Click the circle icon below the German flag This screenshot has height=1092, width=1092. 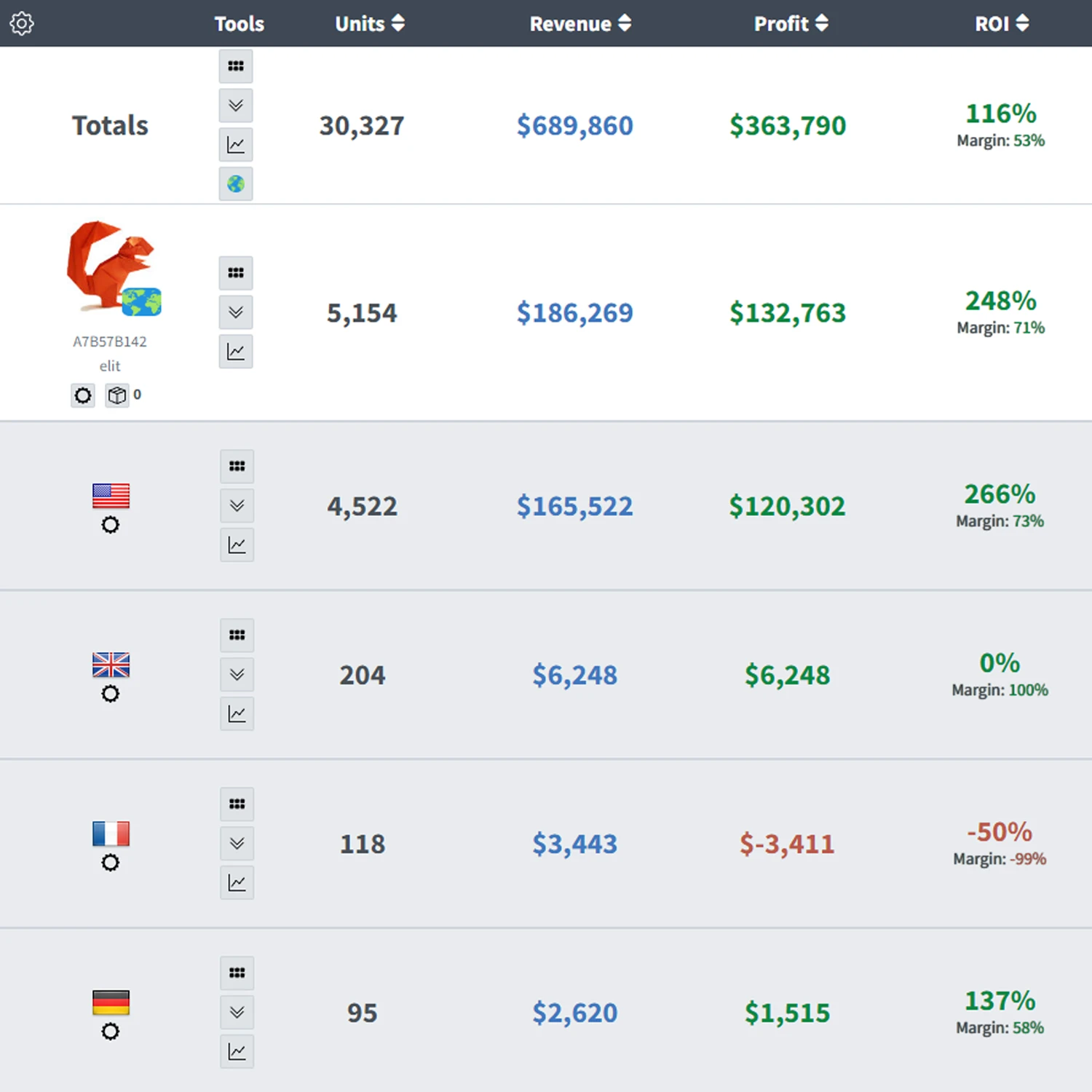110,1032
